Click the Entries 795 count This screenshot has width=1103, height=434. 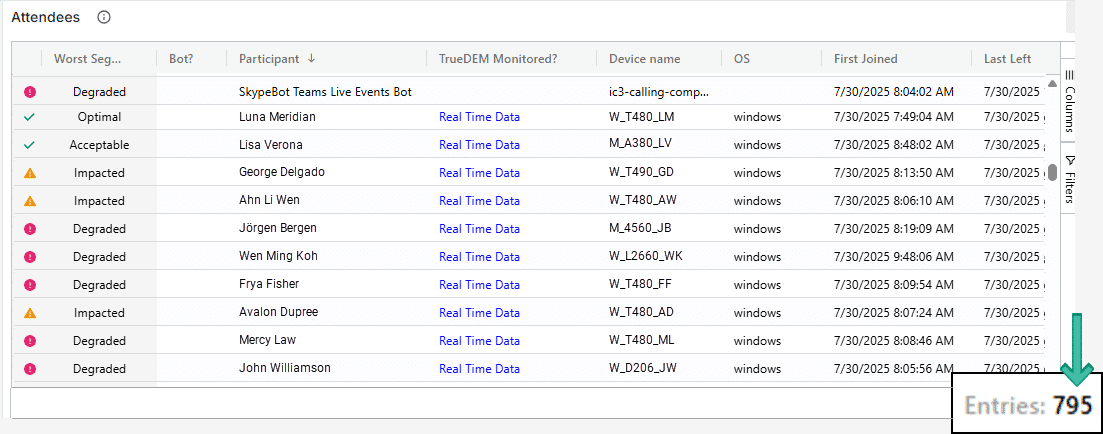click(1028, 405)
